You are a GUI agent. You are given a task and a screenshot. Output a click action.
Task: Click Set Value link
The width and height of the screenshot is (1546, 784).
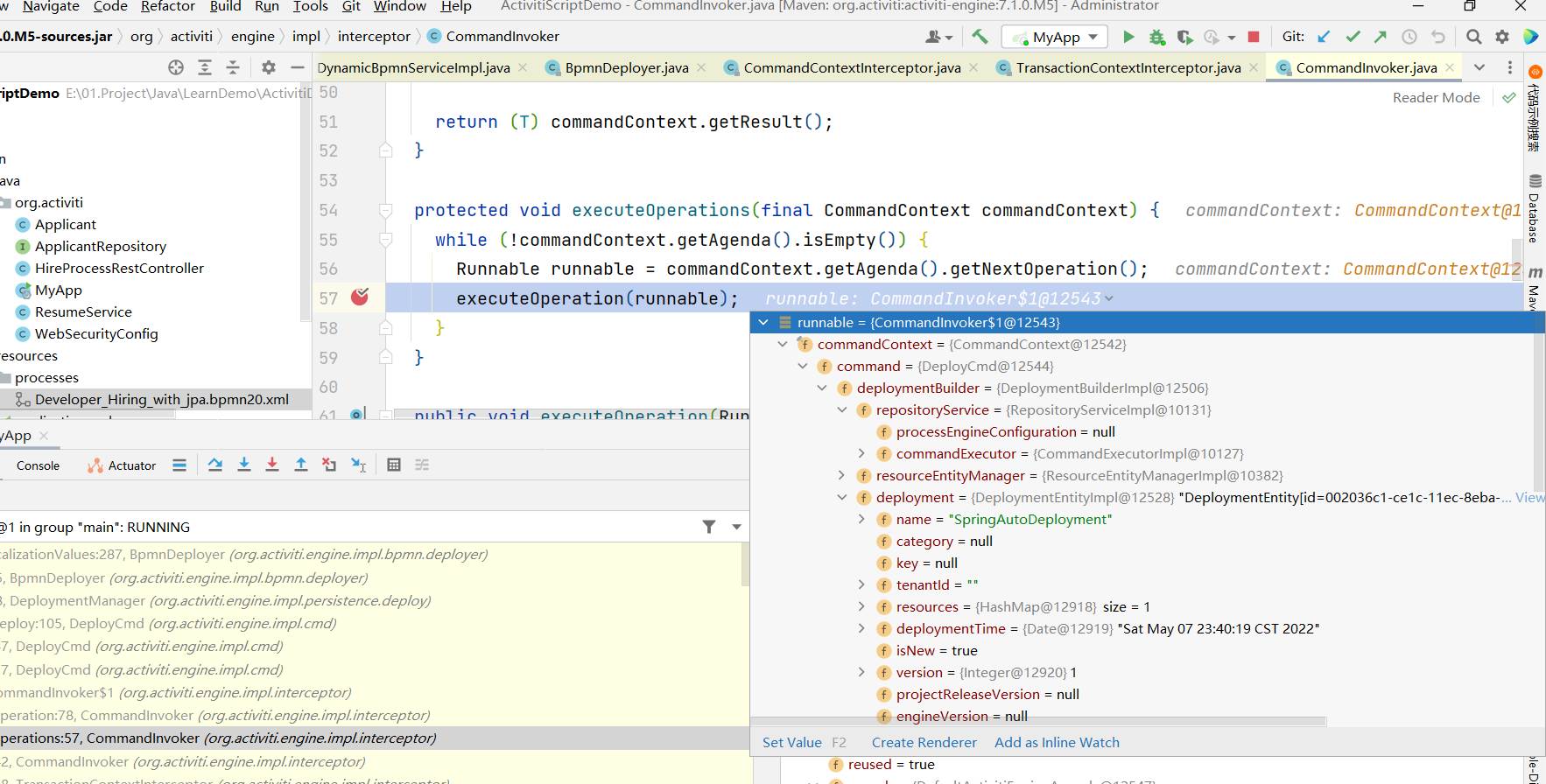point(792,742)
